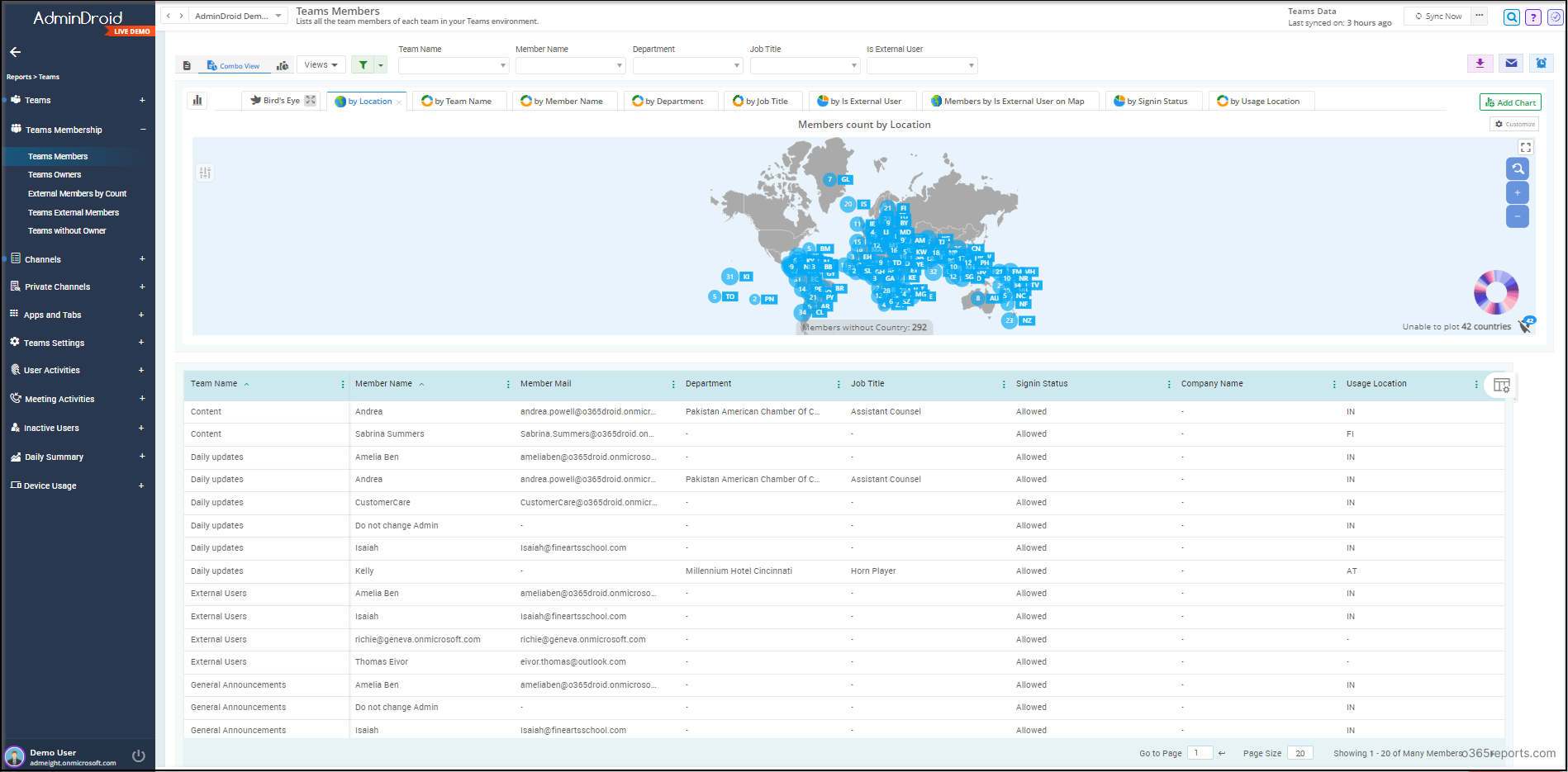Zoom in on the map
Screen dimensions: 1568x772
pos(1518,192)
